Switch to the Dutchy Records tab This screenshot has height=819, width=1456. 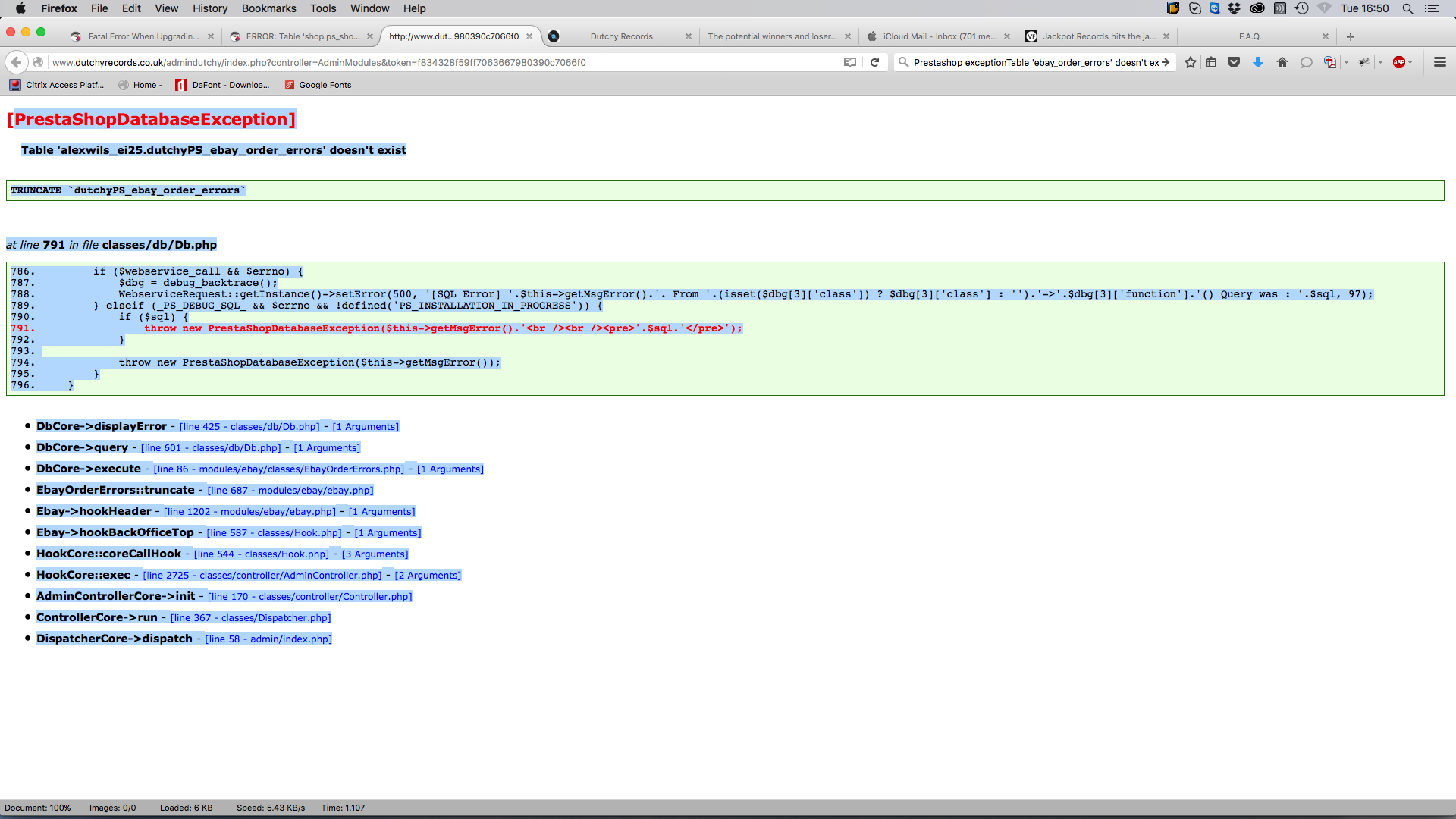[x=621, y=36]
